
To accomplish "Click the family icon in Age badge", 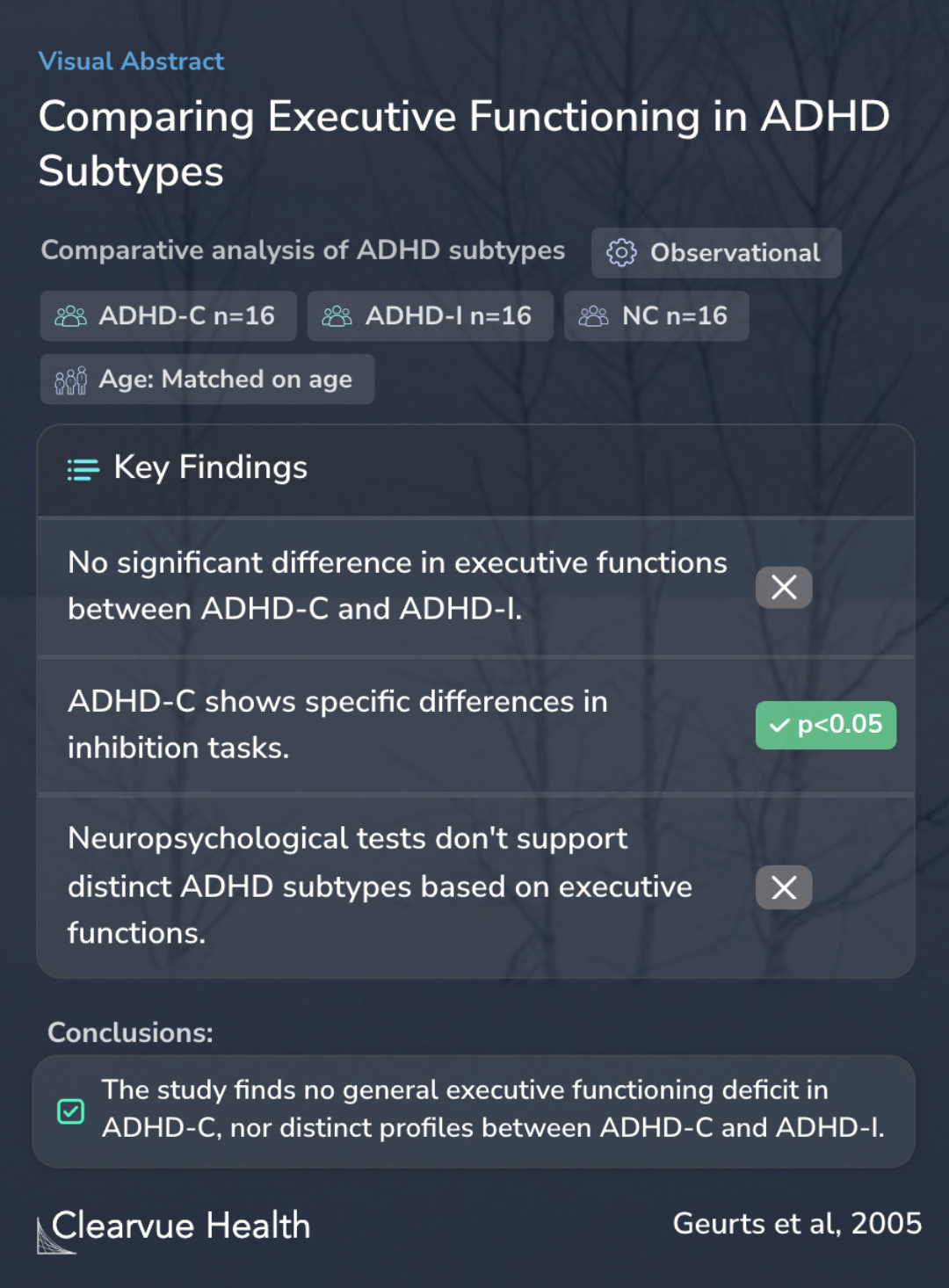I will click(71, 380).
